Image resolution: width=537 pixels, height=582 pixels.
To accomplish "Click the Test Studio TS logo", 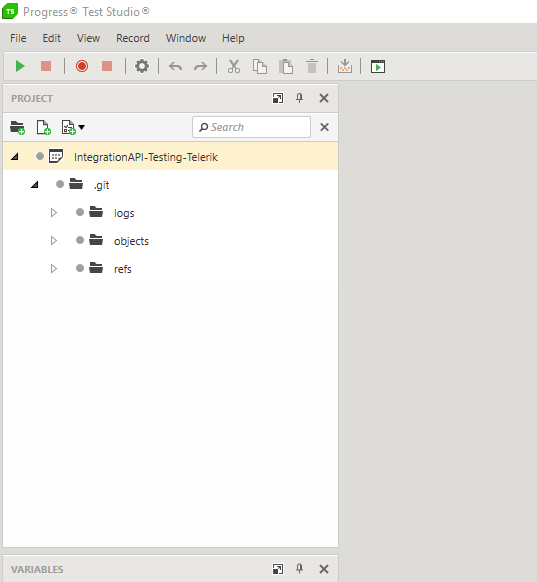I will click(10, 11).
